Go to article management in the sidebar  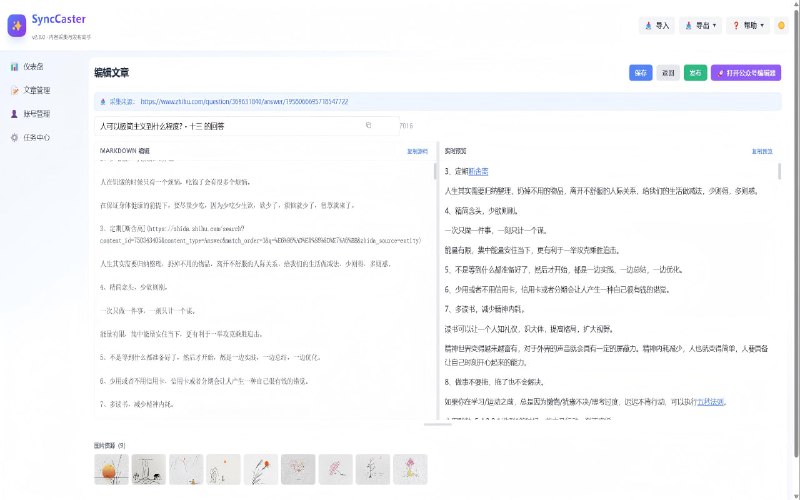[14, 90]
